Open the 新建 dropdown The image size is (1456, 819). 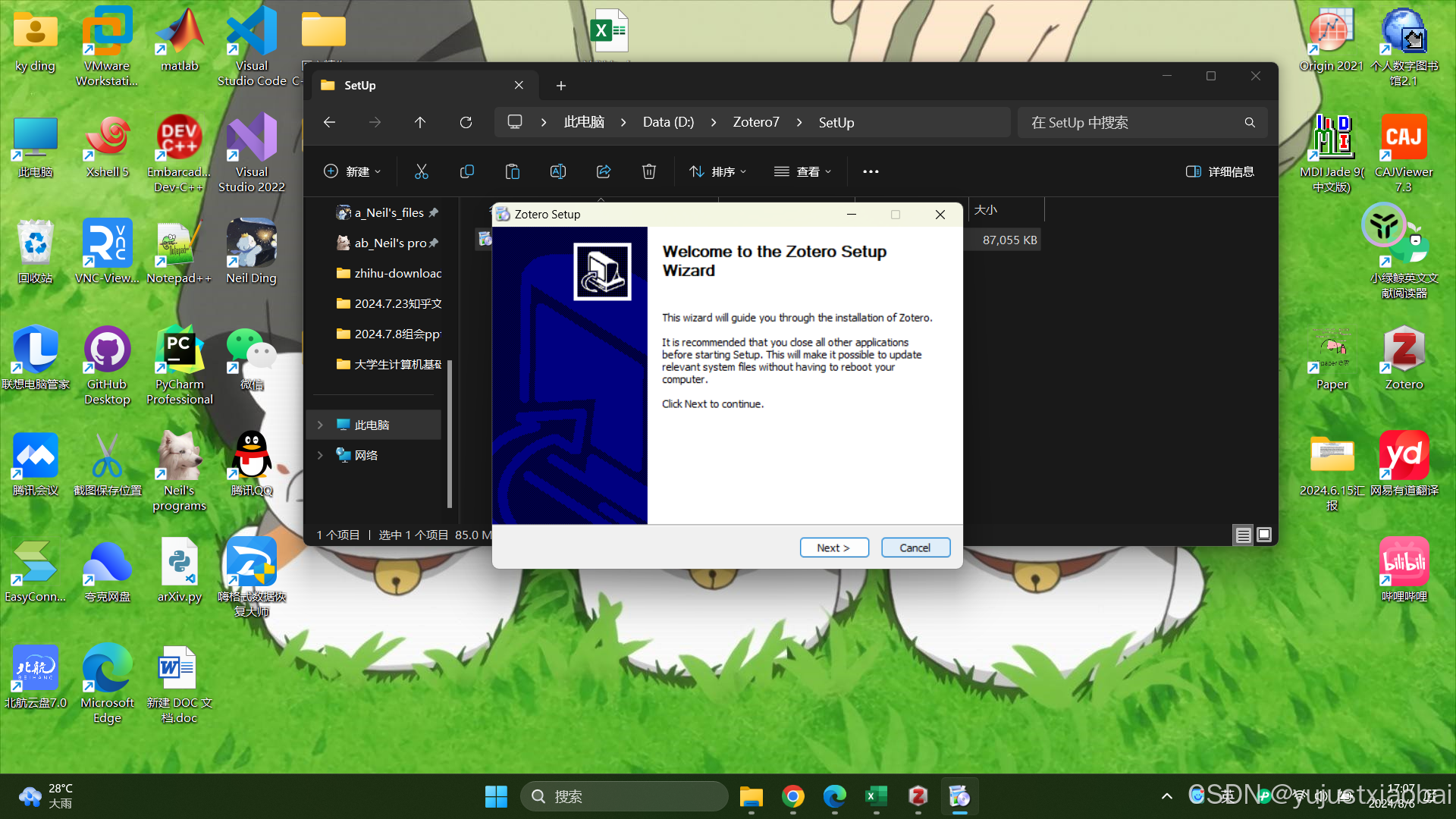pos(353,171)
